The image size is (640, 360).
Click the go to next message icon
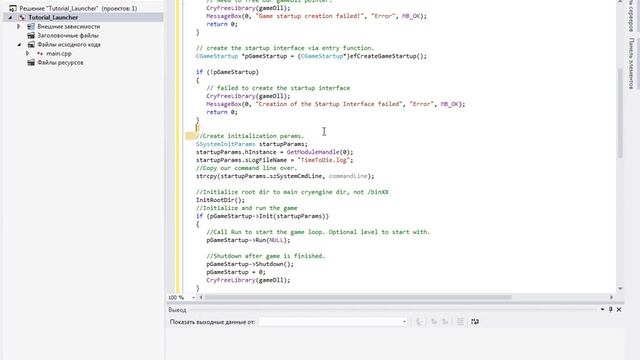[445, 322]
